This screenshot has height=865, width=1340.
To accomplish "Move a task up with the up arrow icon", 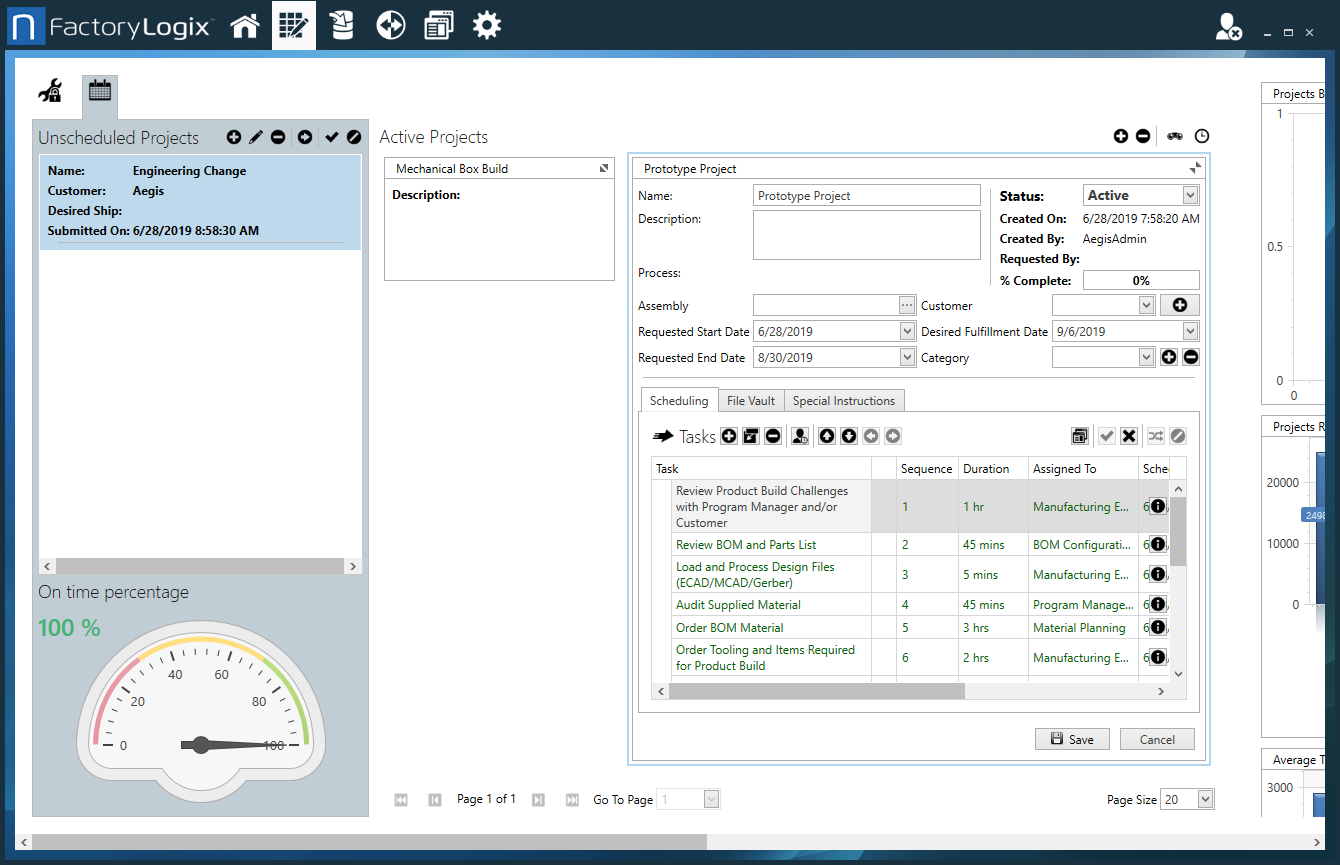I will (x=825, y=435).
